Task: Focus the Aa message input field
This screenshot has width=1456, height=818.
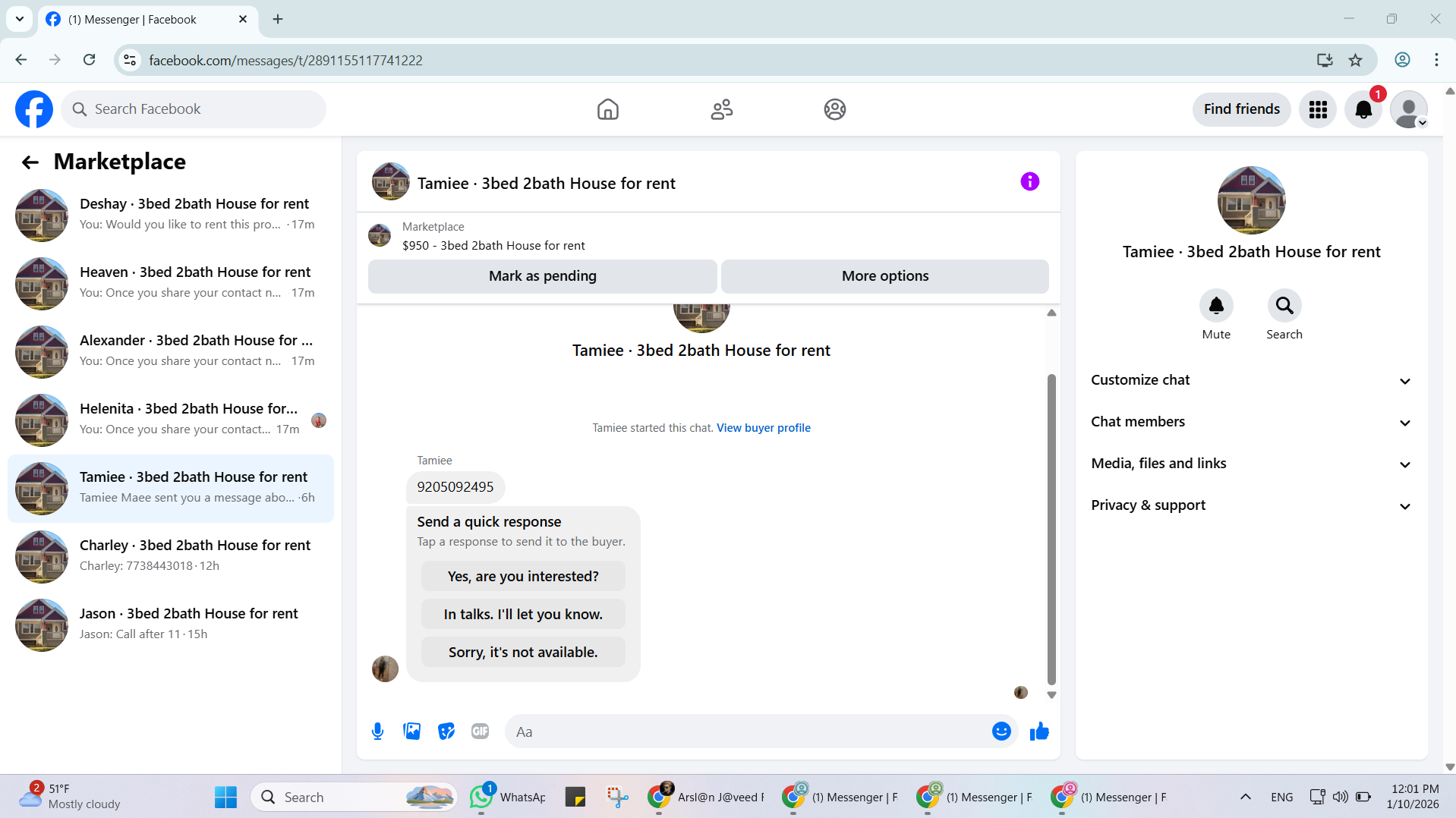Action: pyautogui.click(x=748, y=731)
